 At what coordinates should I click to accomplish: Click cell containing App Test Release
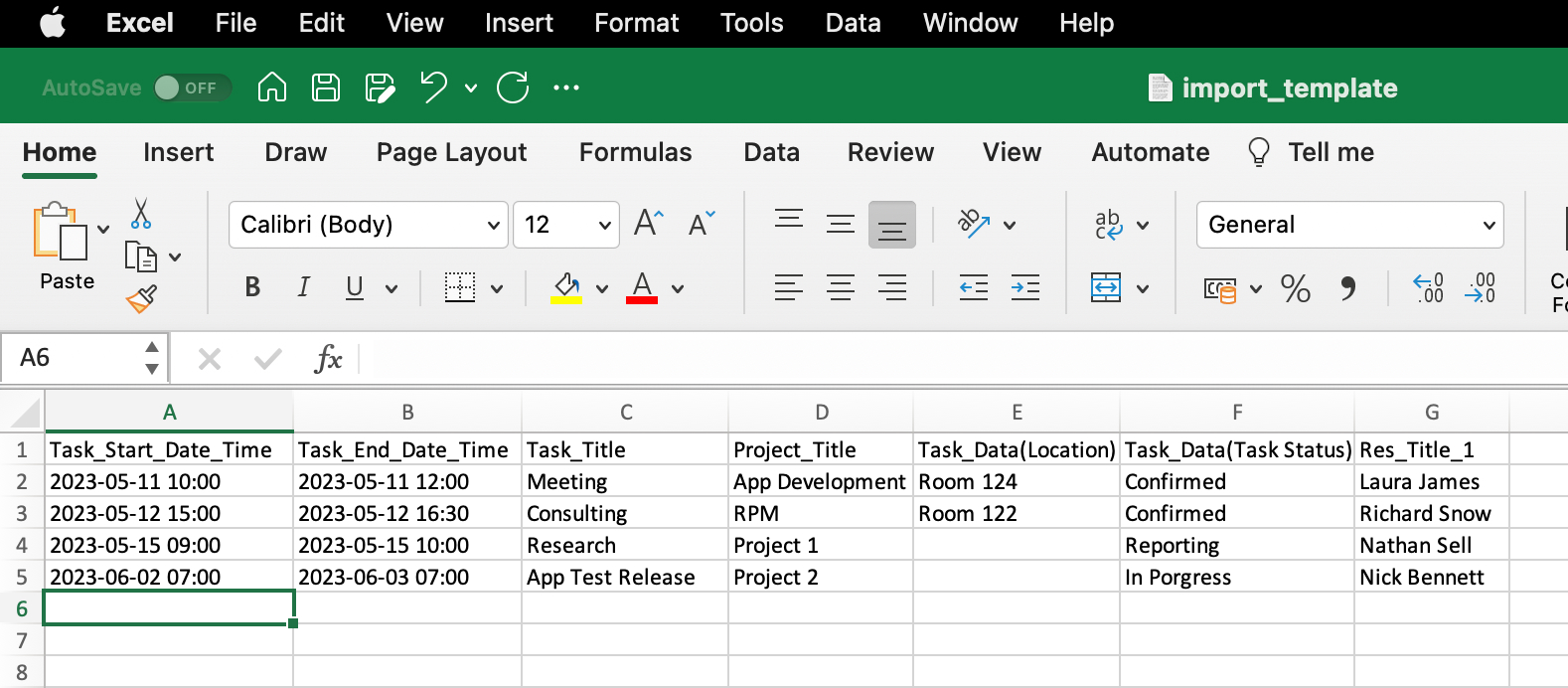[x=625, y=577]
